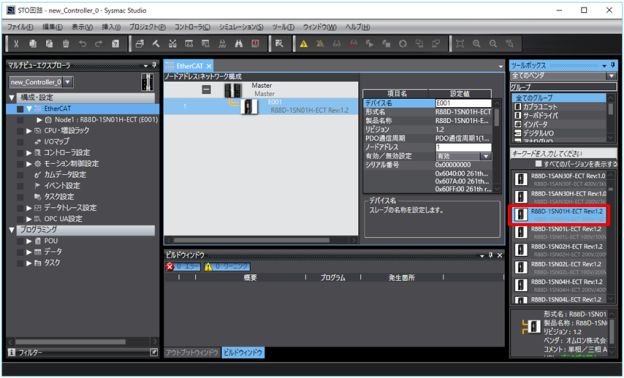Image resolution: width=624 pixels, height=378 pixels.
Task: Collapse the Master node with minus box
Action: (x=206, y=90)
